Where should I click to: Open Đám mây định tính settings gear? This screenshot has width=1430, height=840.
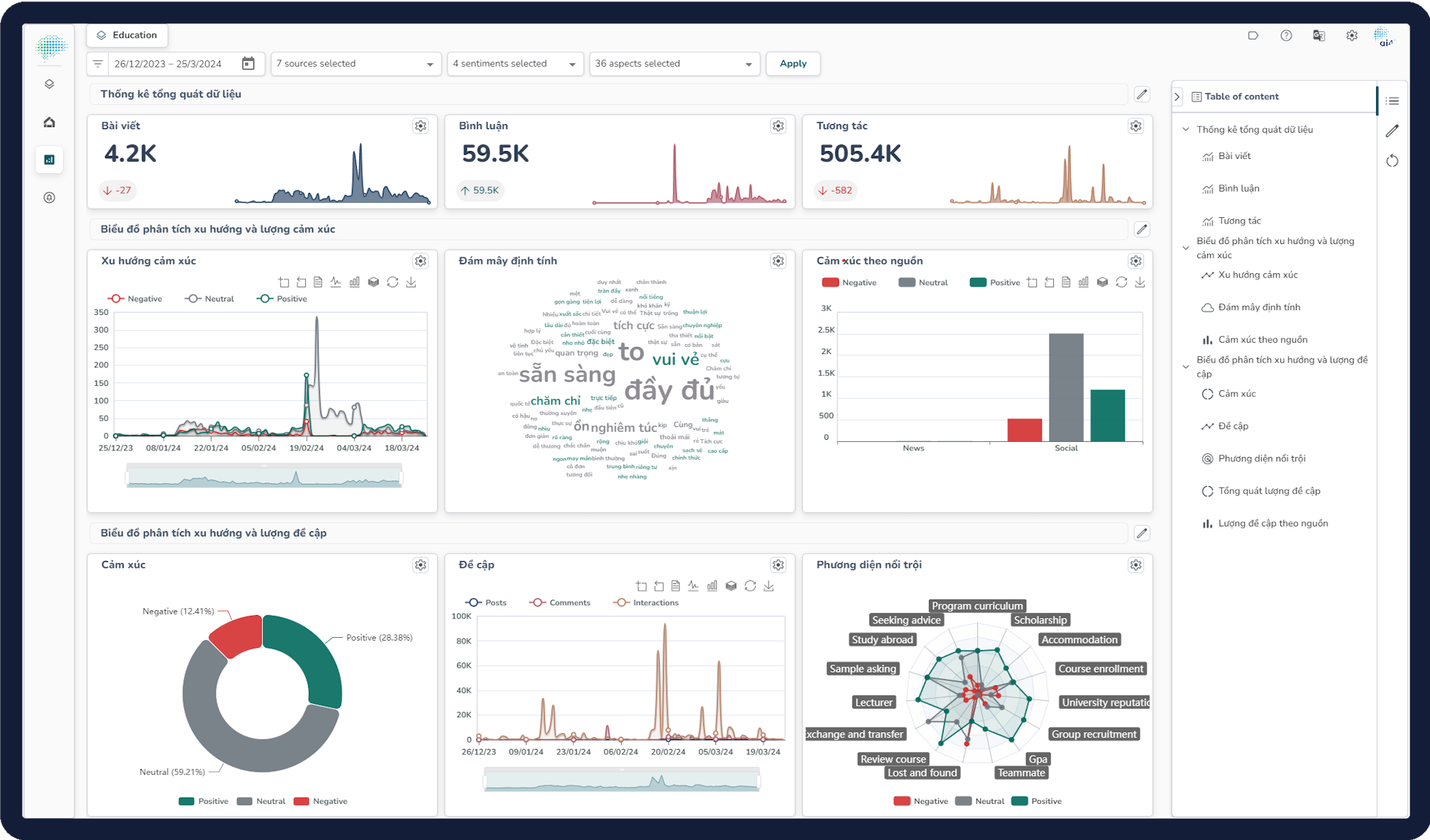tap(779, 261)
